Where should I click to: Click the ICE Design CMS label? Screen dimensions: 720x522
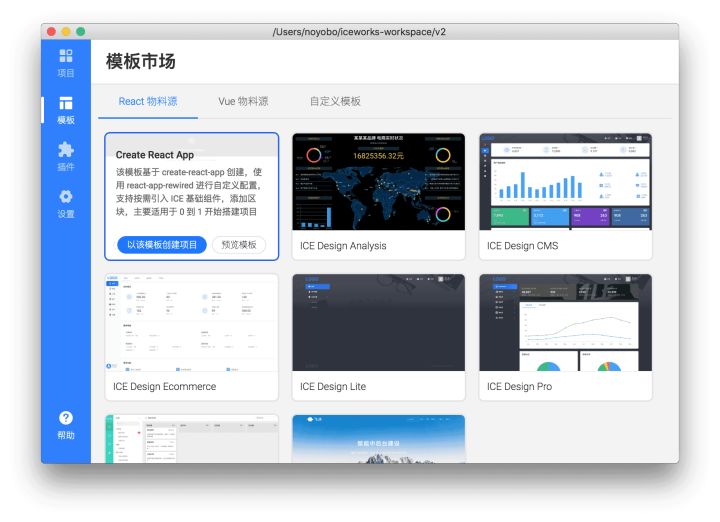pyautogui.click(x=523, y=246)
